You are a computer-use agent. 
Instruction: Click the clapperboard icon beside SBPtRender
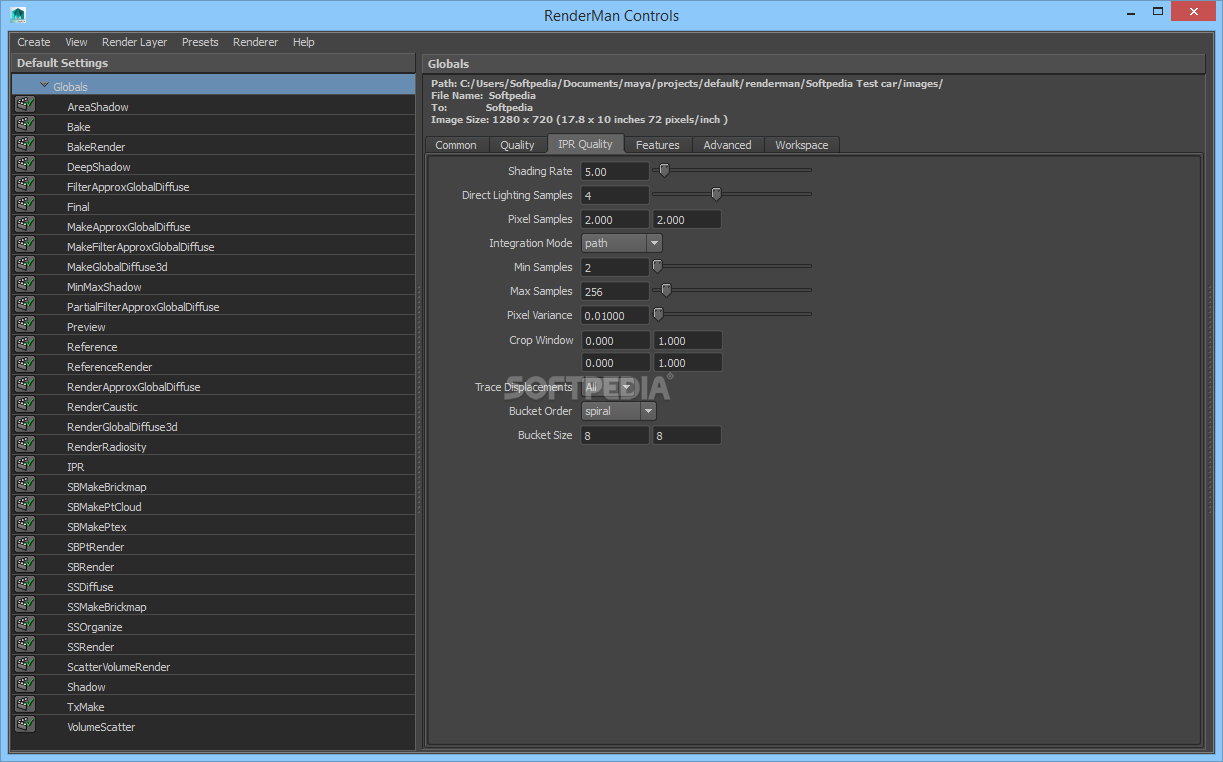pyautogui.click(x=25, y=545)
